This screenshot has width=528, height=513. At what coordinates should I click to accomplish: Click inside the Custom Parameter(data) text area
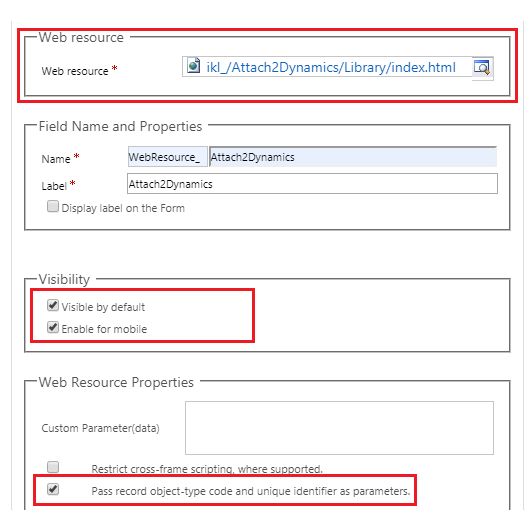tap(339, 428)
